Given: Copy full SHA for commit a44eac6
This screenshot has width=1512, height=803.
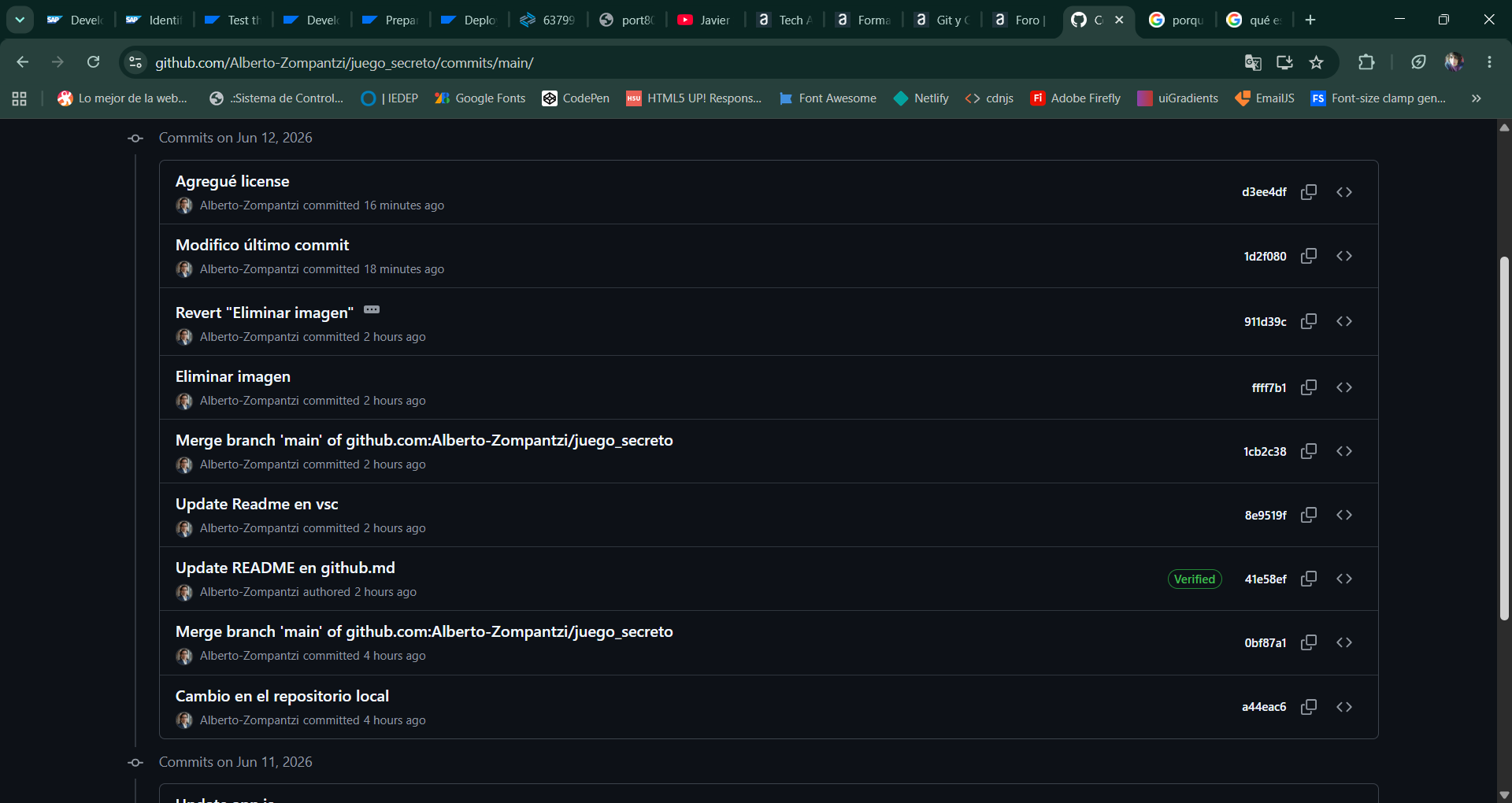Looking at the screenshot, I should pyautogui.click(x=1309, y=707).
